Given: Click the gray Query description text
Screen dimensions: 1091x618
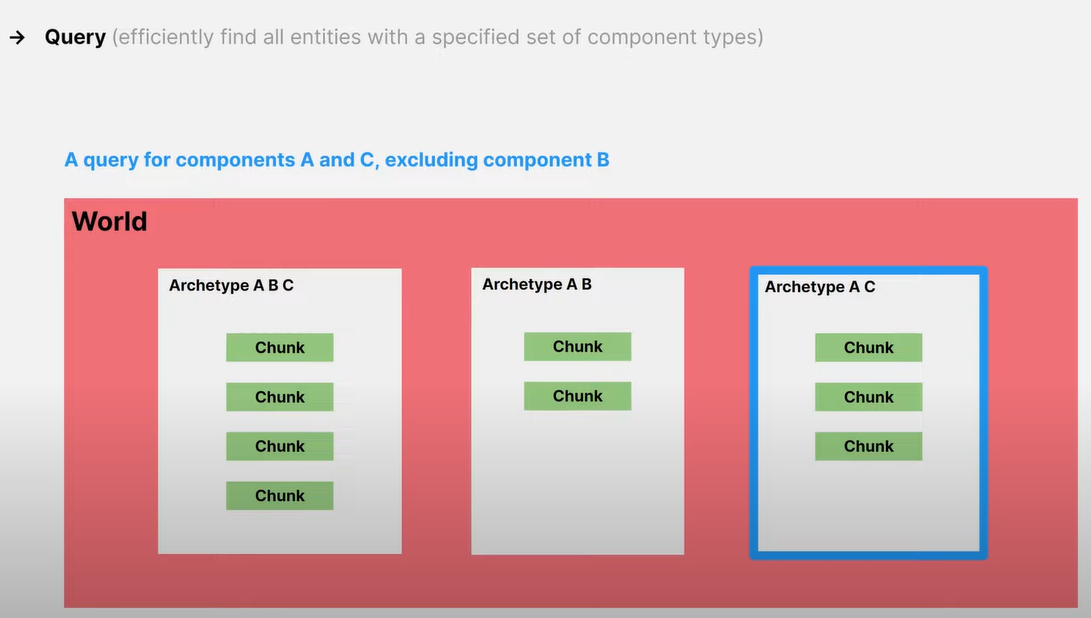Looking at the screenshot, I should [x=437, y=38].
